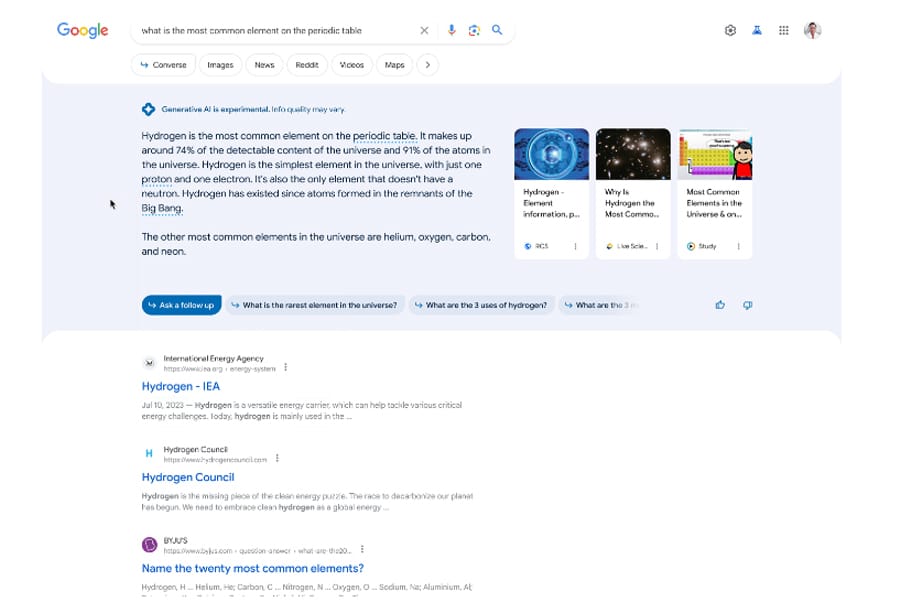Click the 'Why Is Hydrogen the Most Commo...' card title
This screenshot has height=600, width=900.
pos(632,203)
